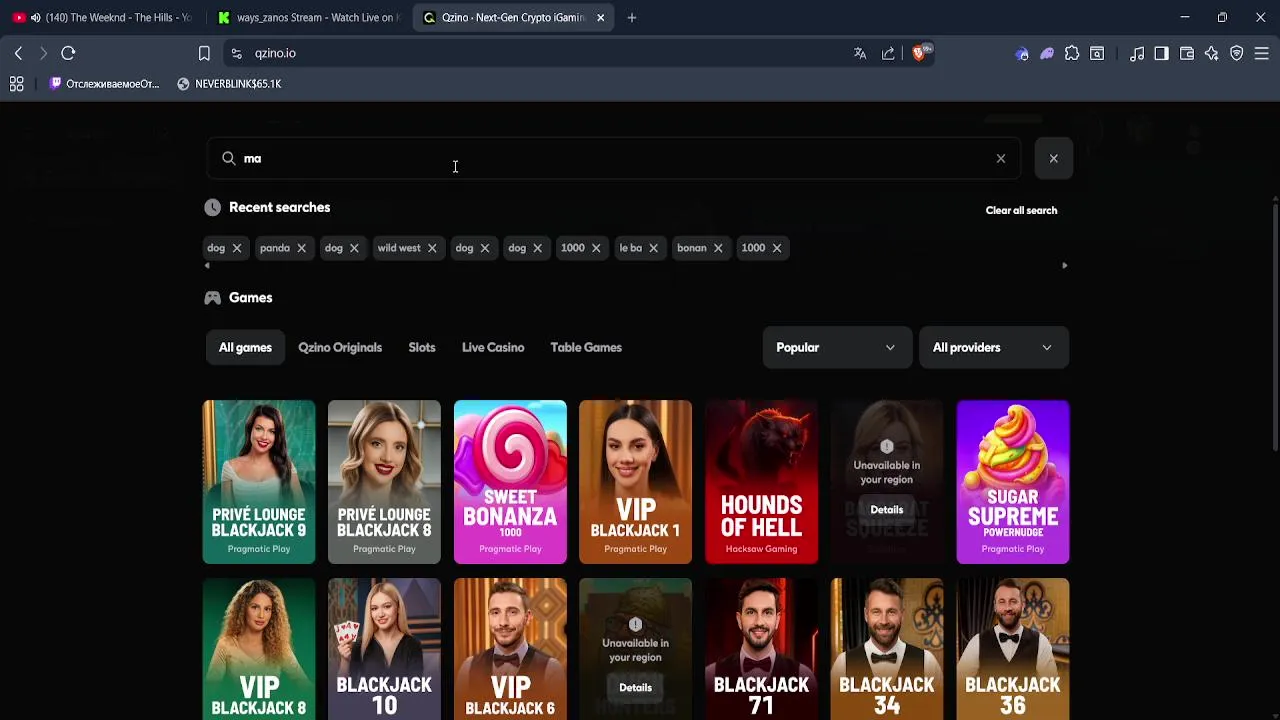The height and width of the screenshot is (720, 1280).
Task: Click Details on the Squeeze unavailable game
Action: pyautogui.click(x=887, y=510)
